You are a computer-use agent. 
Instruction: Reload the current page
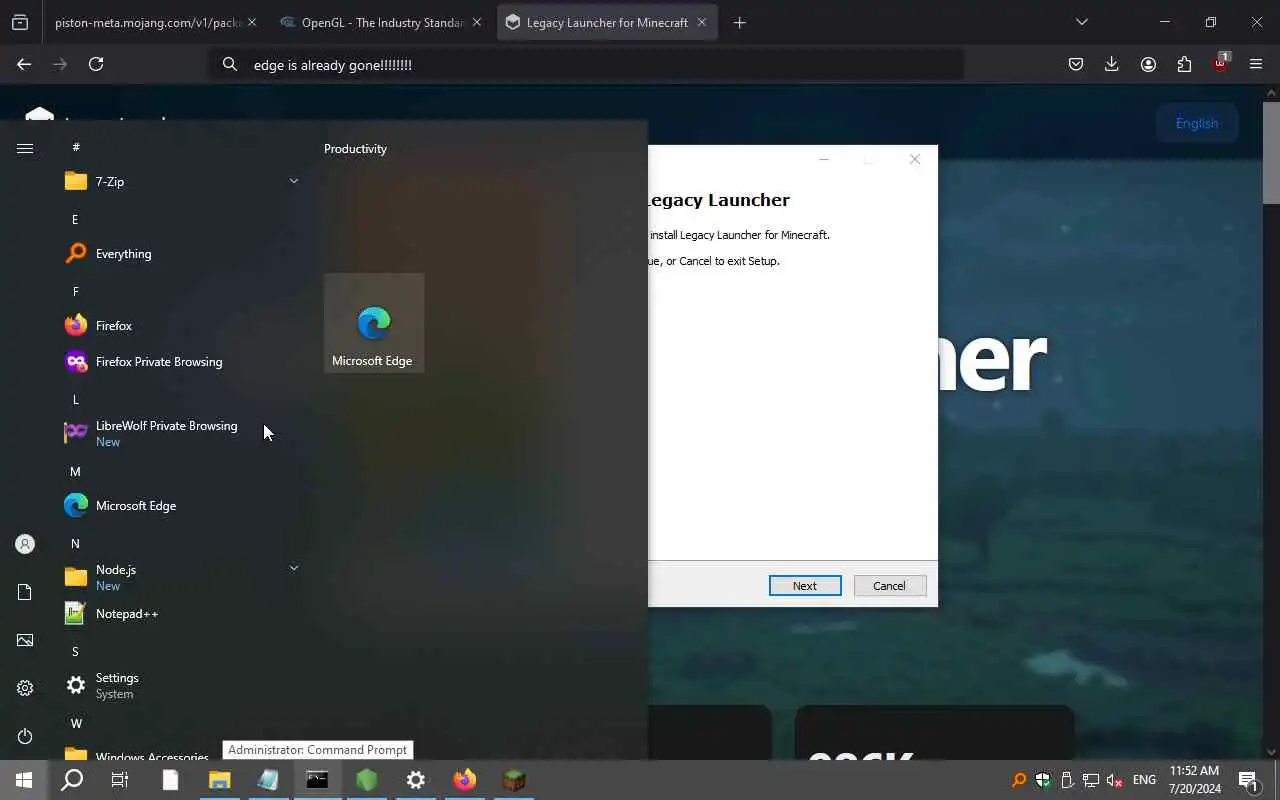(x=96, y=64)
